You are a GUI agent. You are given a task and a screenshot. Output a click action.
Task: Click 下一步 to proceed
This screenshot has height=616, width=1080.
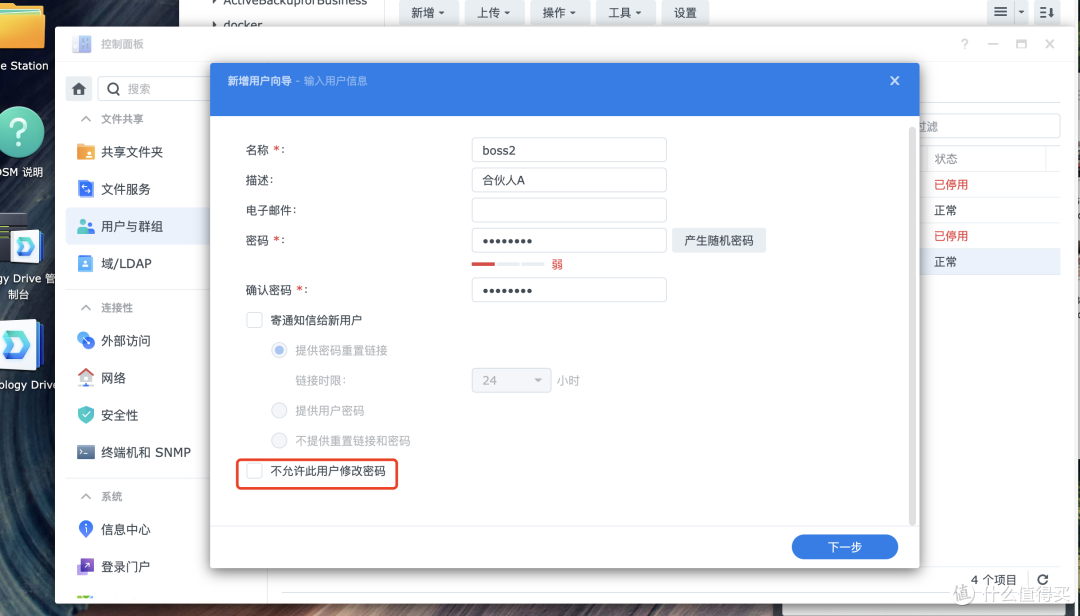(844, 547)
